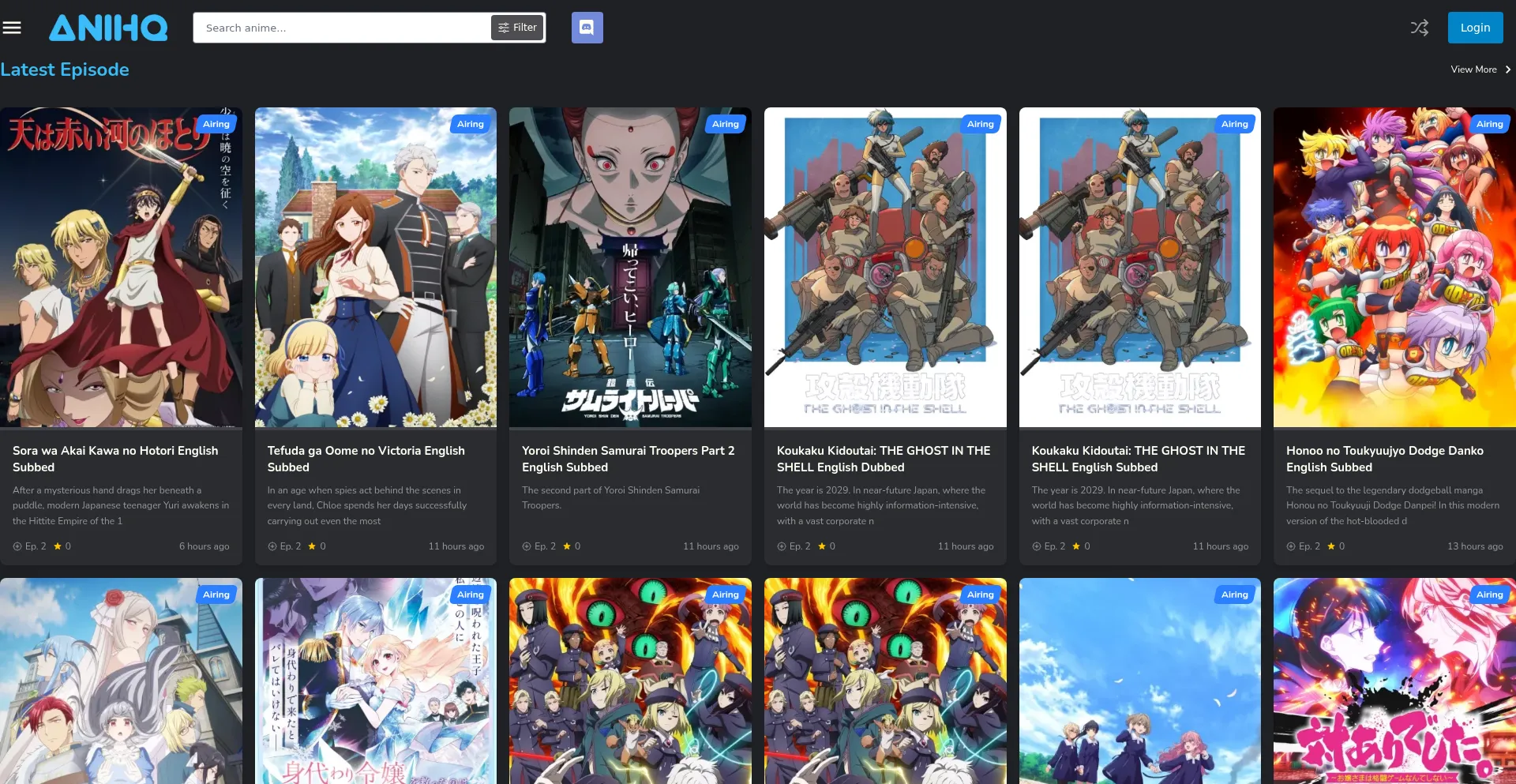
Task: Click star rating icon on Tefuda ga Oome card
Action: (x=312, y=546)
